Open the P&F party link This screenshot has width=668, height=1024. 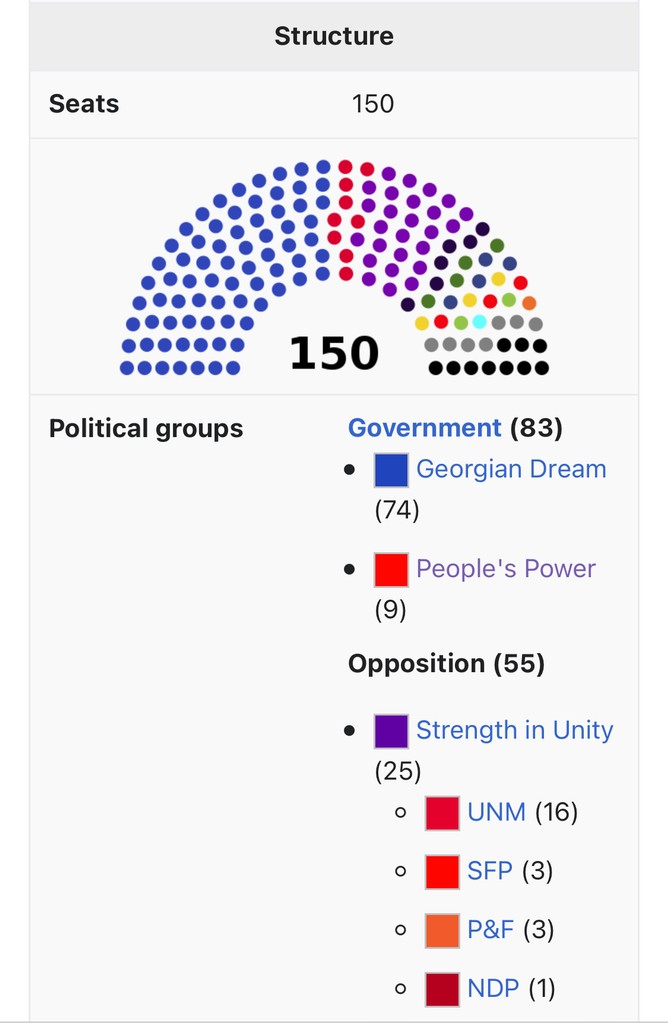tap(490, 930)
